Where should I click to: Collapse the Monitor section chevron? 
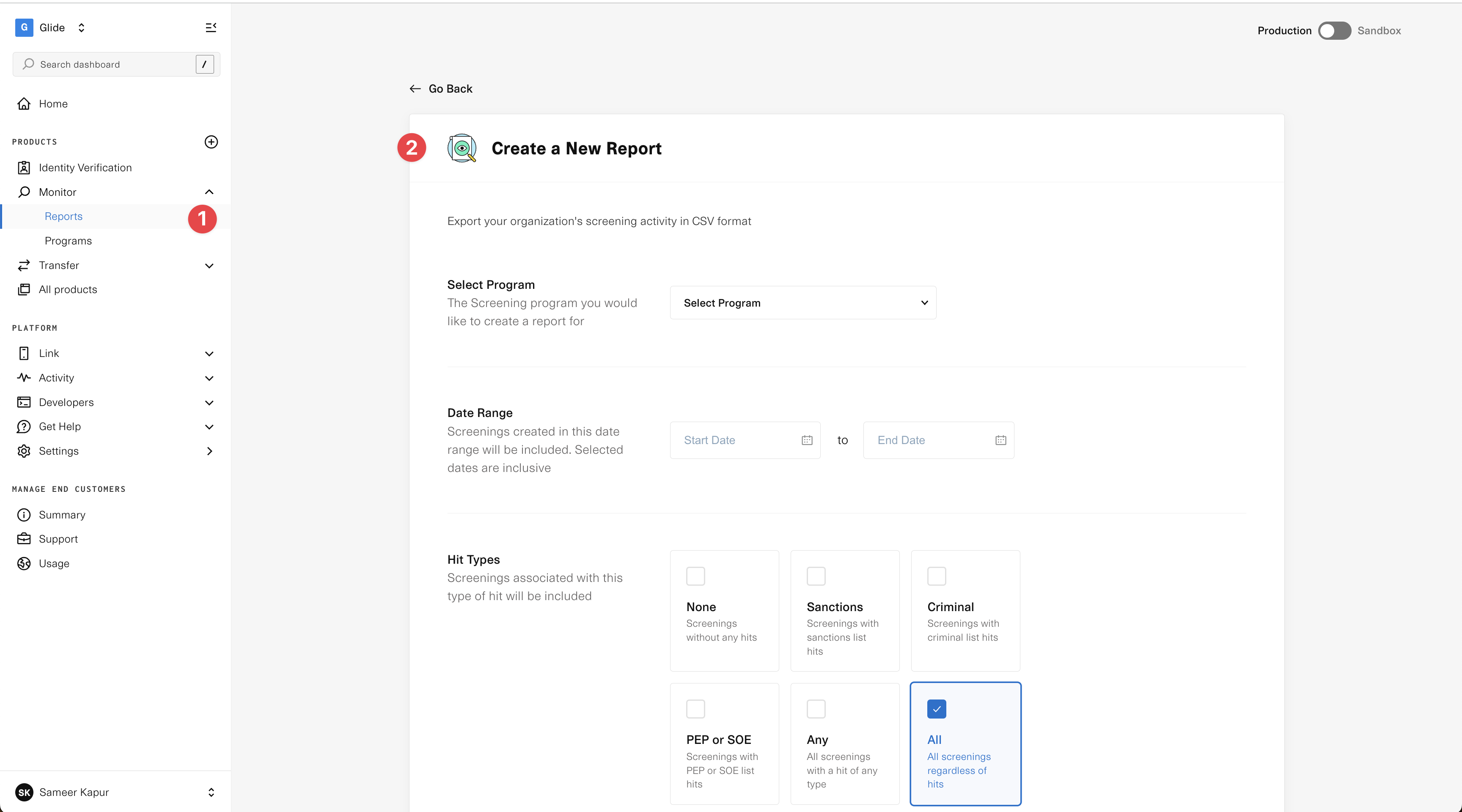(x=209, y=192)
